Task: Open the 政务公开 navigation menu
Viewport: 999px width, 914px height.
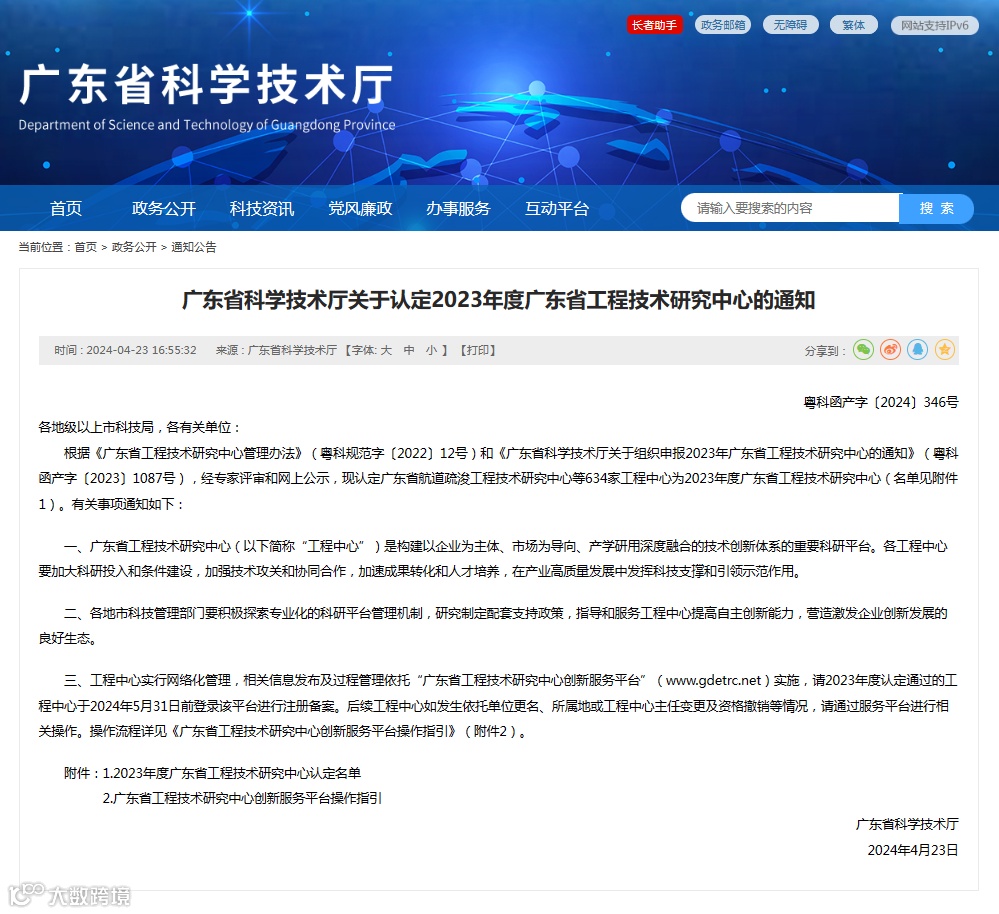Action: coord(164,208)
